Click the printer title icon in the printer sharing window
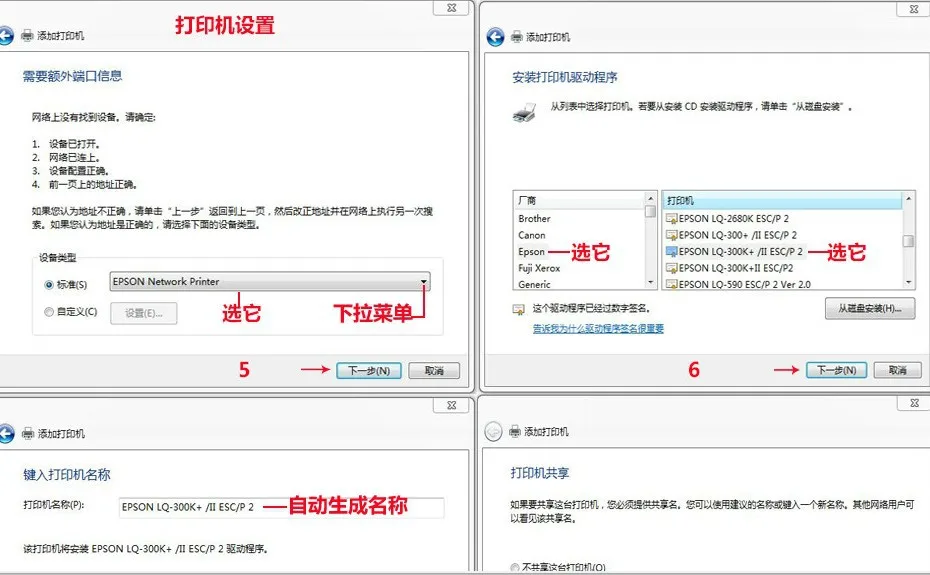Screen dimensions: 930x575 (x=515, y=431)
